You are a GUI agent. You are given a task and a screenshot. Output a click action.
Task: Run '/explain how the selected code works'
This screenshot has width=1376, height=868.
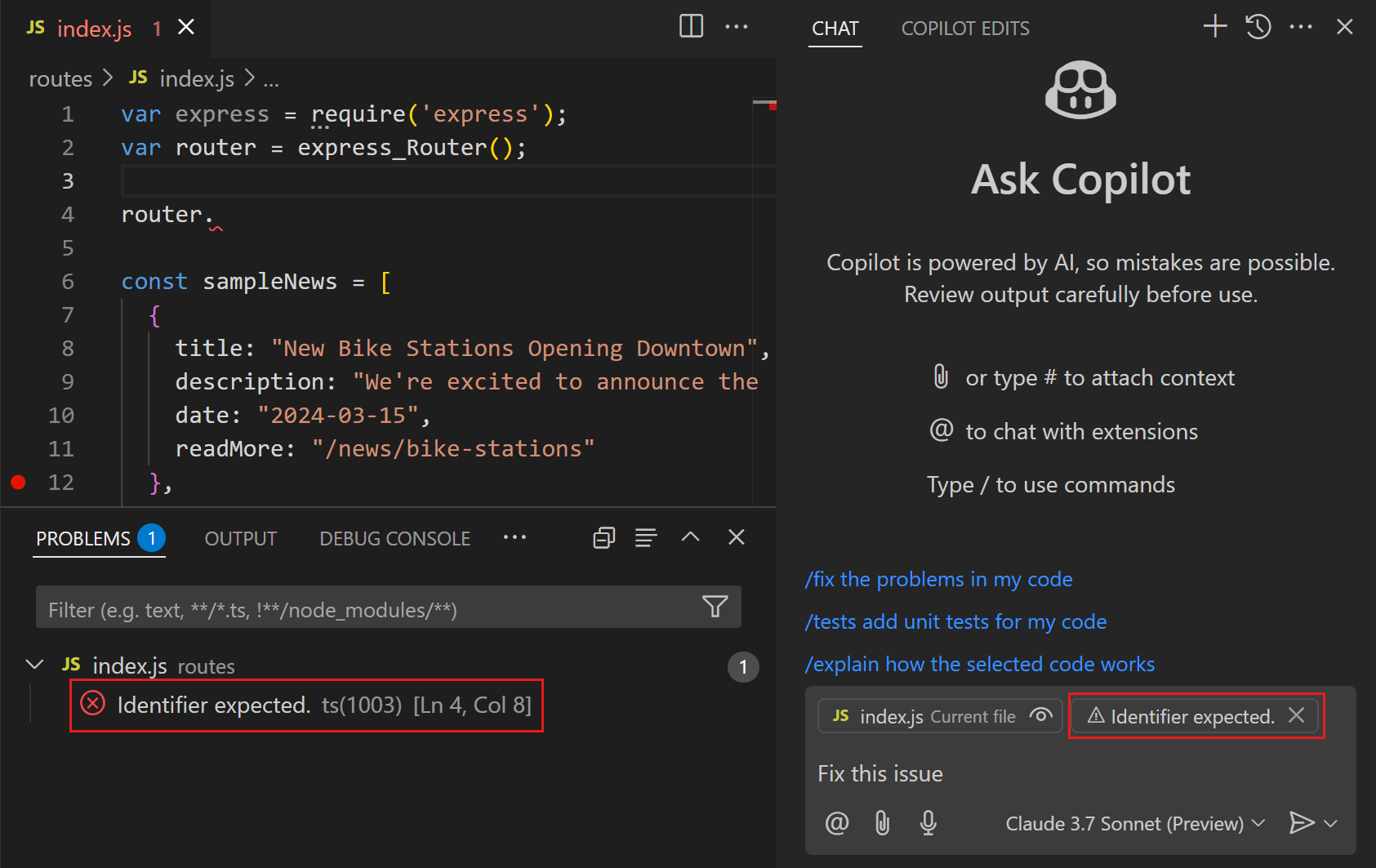coord(980,665)
